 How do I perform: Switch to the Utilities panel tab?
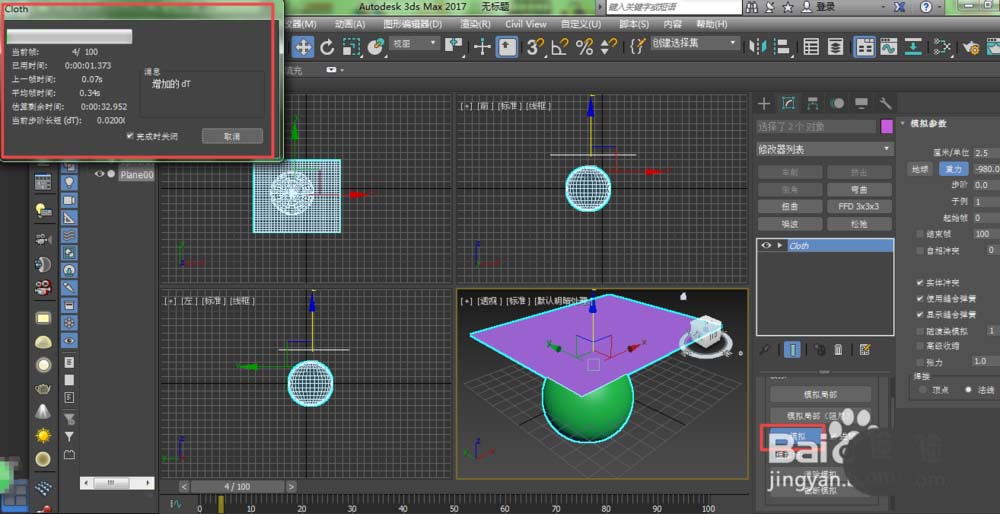point(885,103)
